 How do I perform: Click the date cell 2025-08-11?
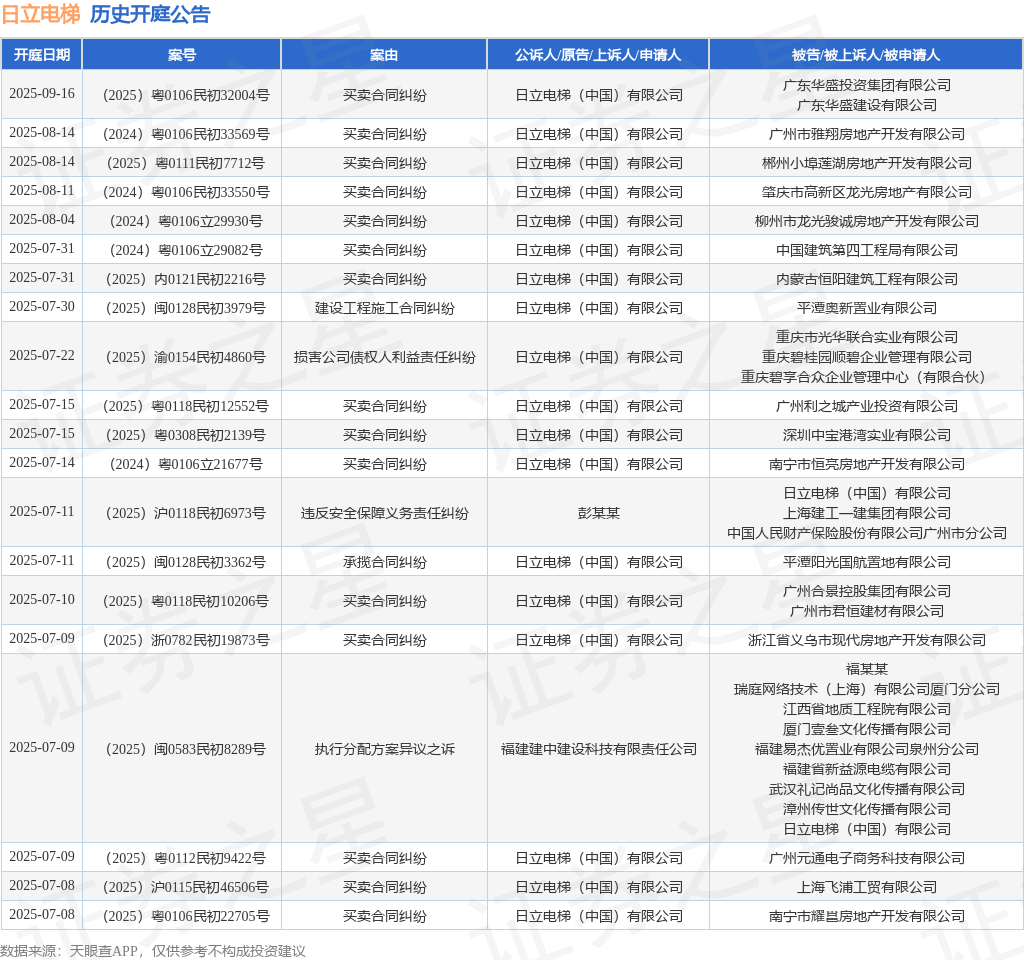(x=42, y=190)
